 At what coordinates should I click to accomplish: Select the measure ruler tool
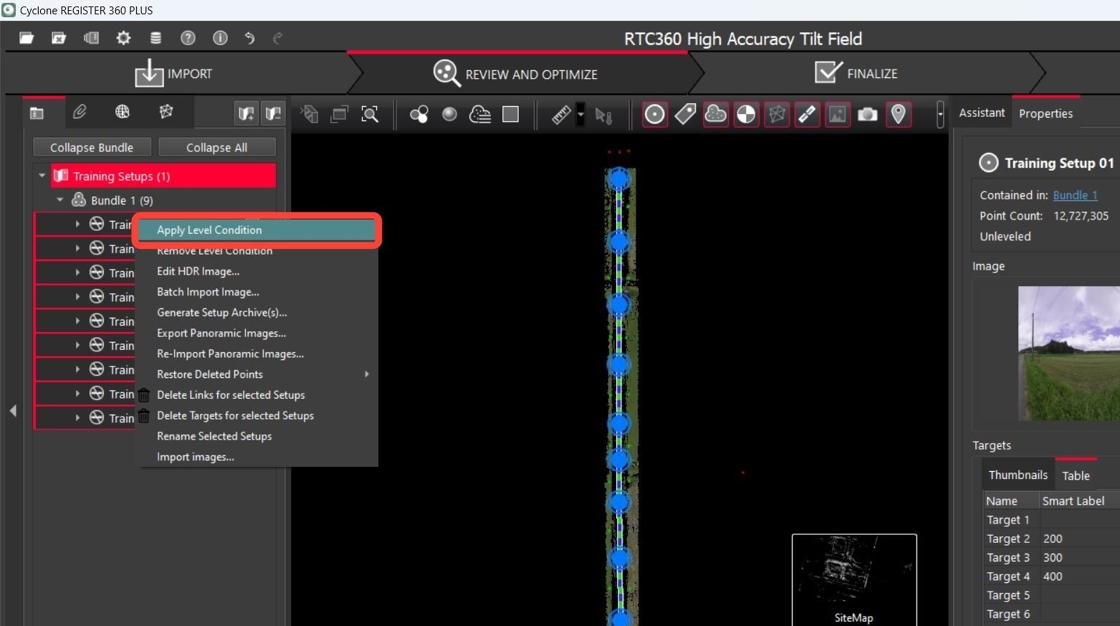click(x=561, y=114)
